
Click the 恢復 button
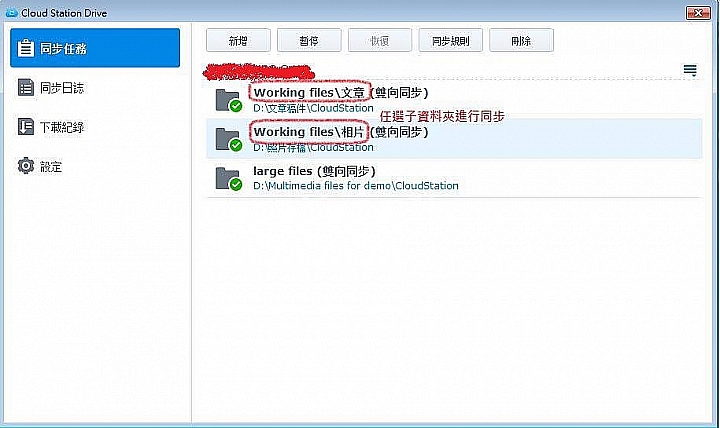pyautogui.click(x=380, y=40)
